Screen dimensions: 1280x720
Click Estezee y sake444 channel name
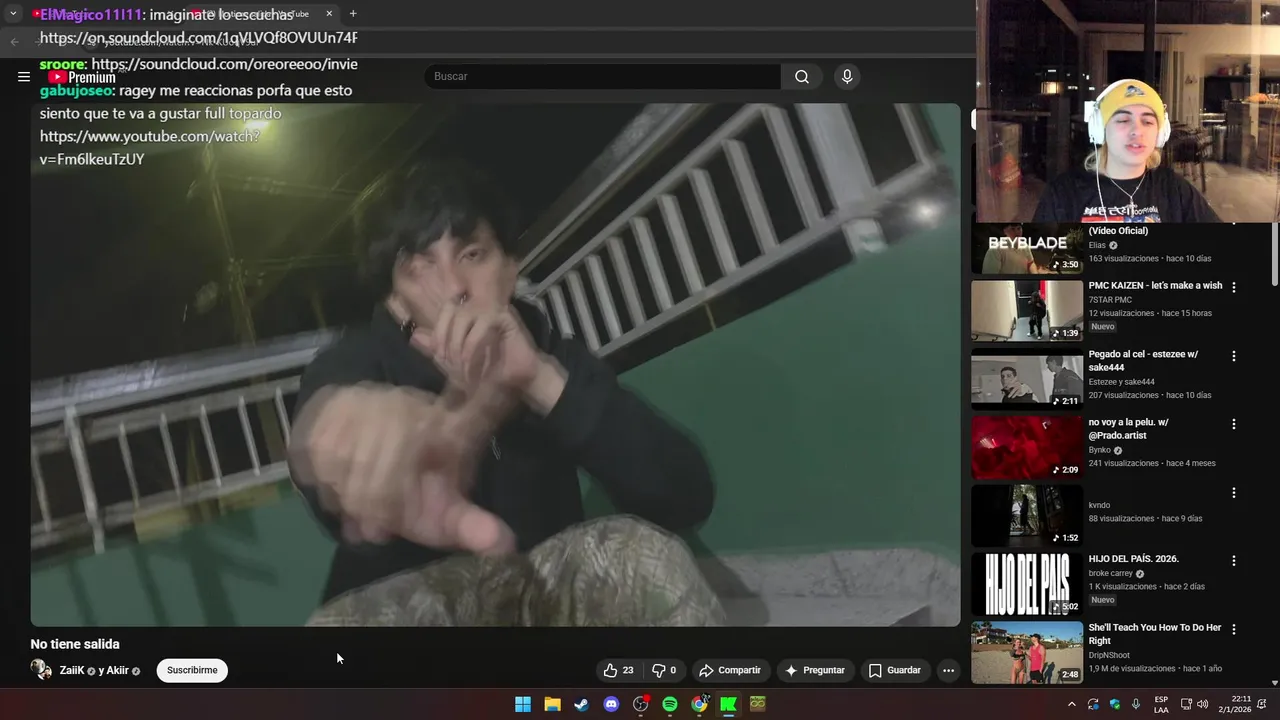1122,382
